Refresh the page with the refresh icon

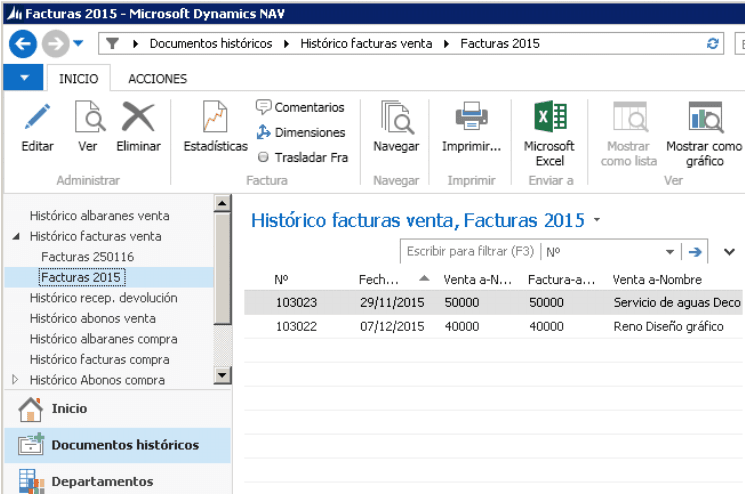712,44
